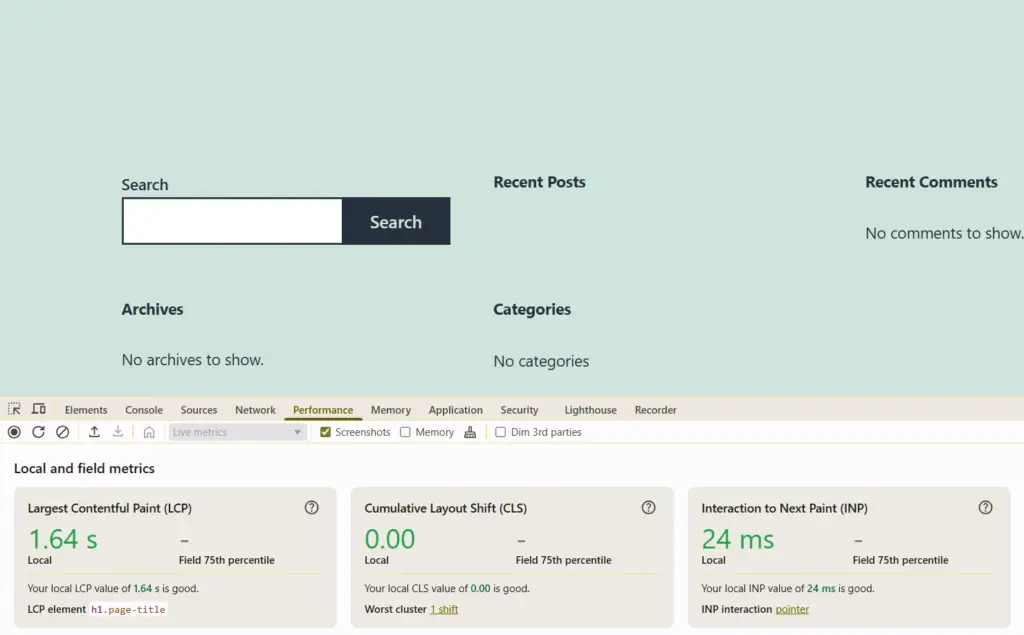
Task: Click the Archives heading
Action: coord(152,309)
